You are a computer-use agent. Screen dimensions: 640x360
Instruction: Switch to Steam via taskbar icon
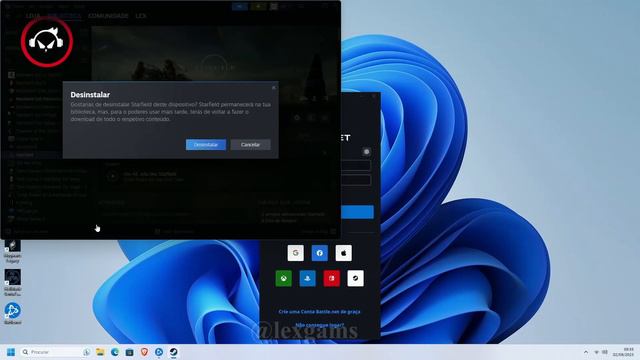click(173, 352)
